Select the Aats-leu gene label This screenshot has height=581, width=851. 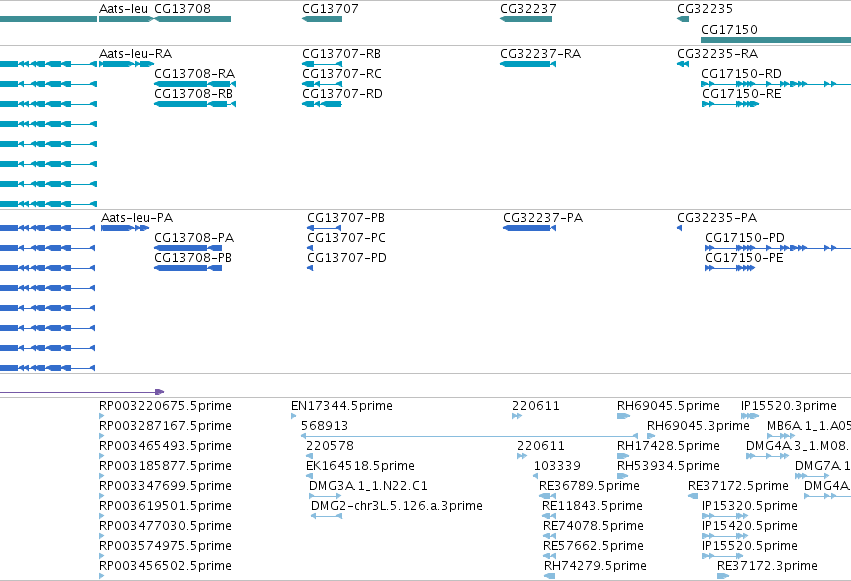click(x=123, y=9)
